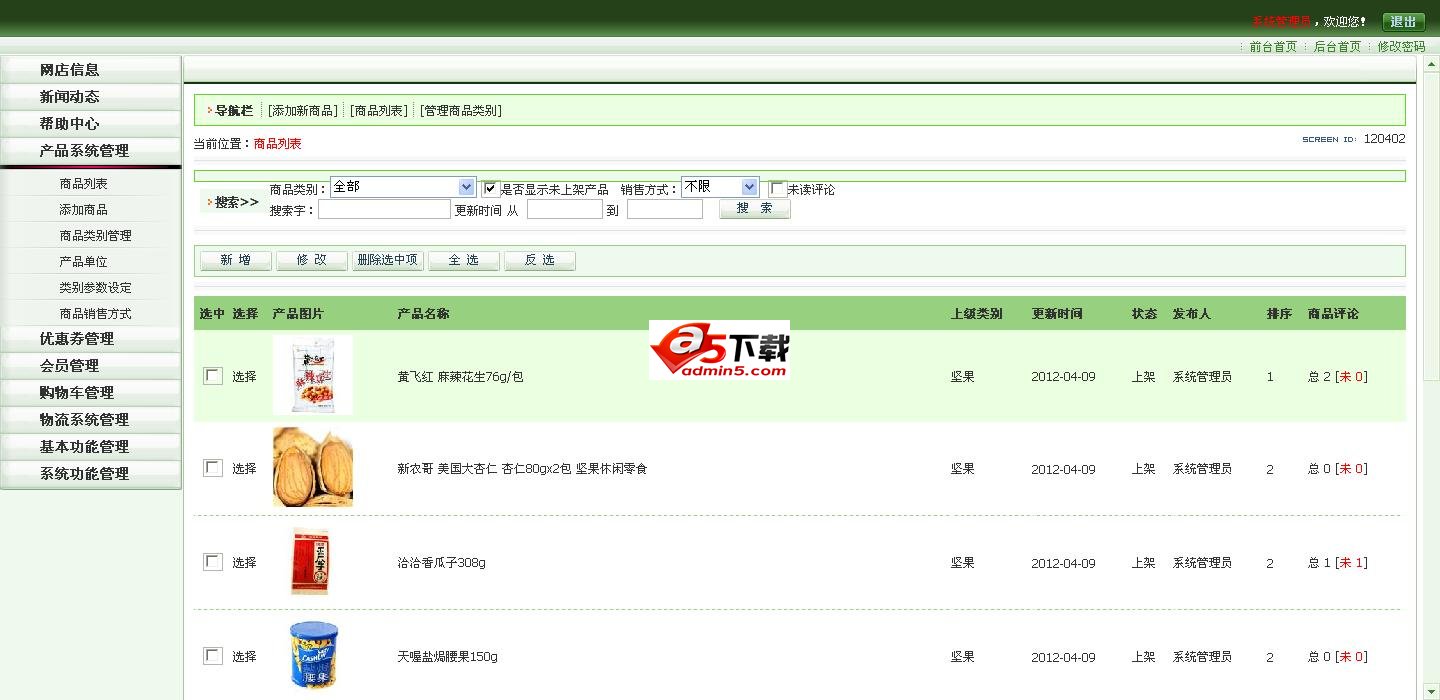This screenshot has height=700, width=1440.
Task: Select the 天喔 cashew can thumbnail
Action: pyautogui.click(x=313, y=656)
